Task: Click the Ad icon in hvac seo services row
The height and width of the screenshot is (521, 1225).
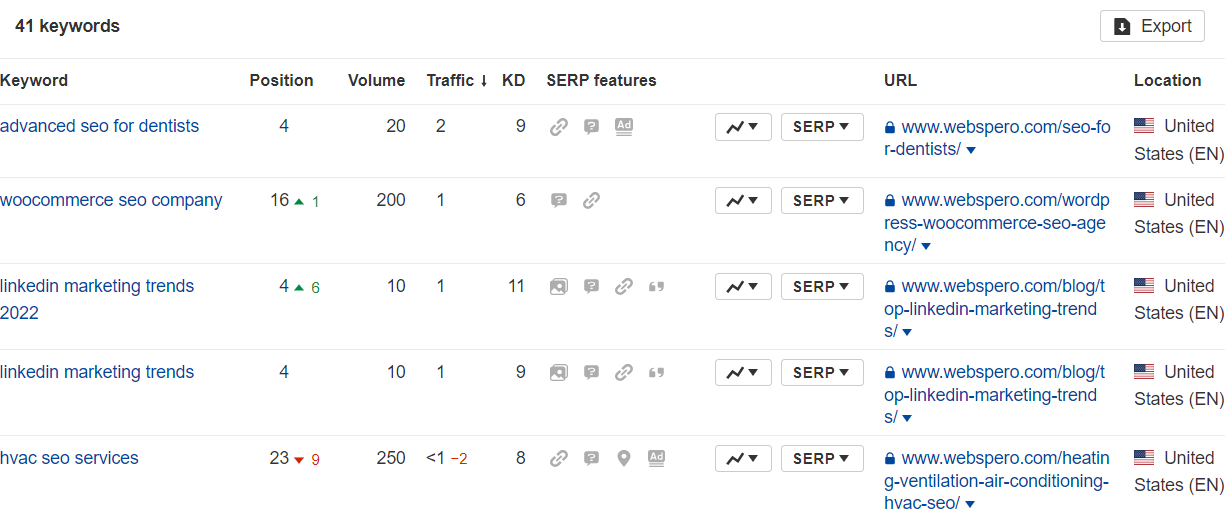Action: (656, 458)
